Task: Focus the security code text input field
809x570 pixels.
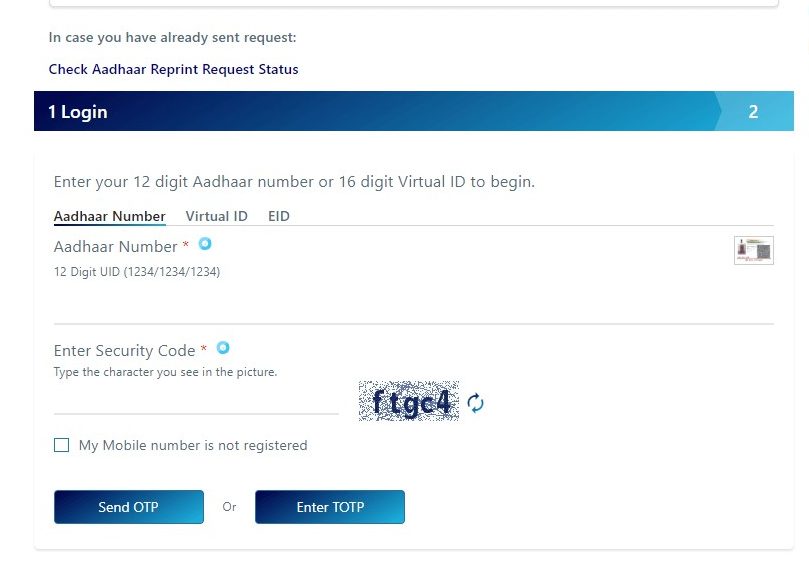Action: (196, 400)
